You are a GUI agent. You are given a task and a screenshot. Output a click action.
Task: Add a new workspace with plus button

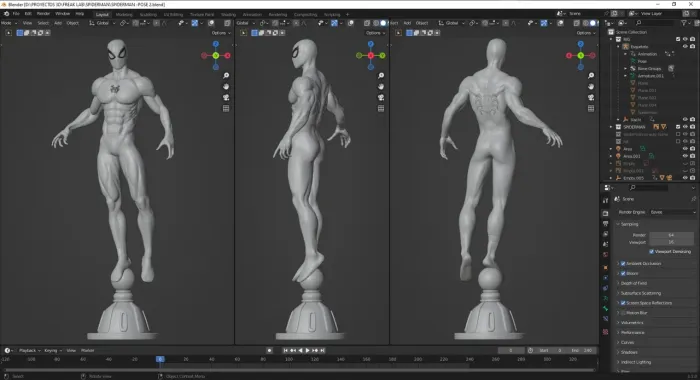347,15
